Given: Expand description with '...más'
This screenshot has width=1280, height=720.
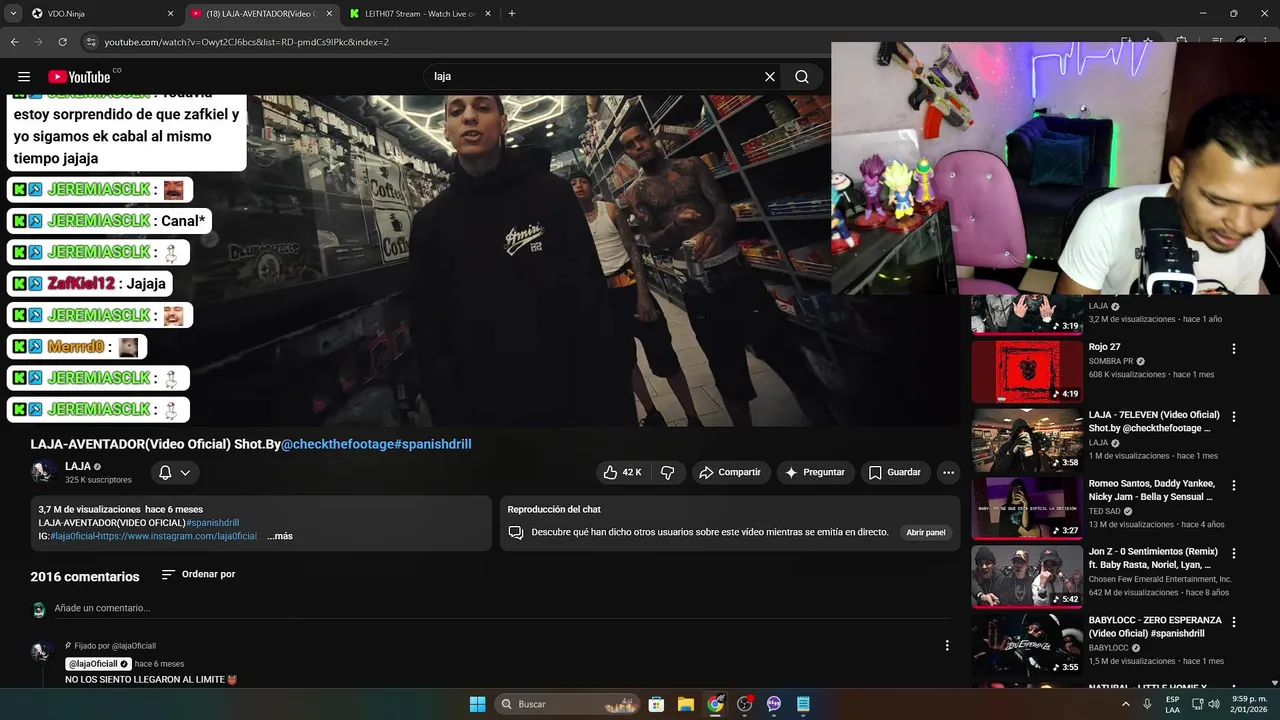Looking at the screenshot, I should click(280, 536).
